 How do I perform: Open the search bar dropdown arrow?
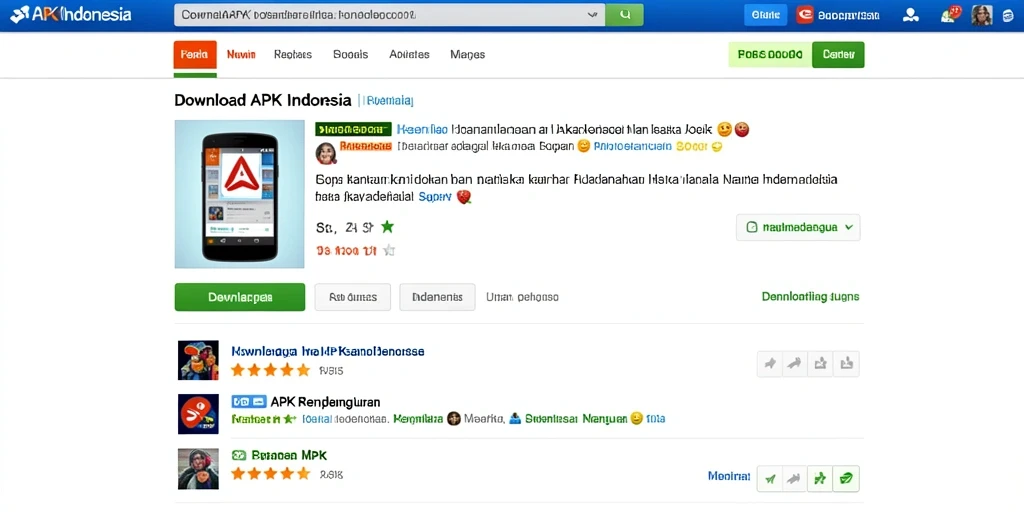coord(592,14)
